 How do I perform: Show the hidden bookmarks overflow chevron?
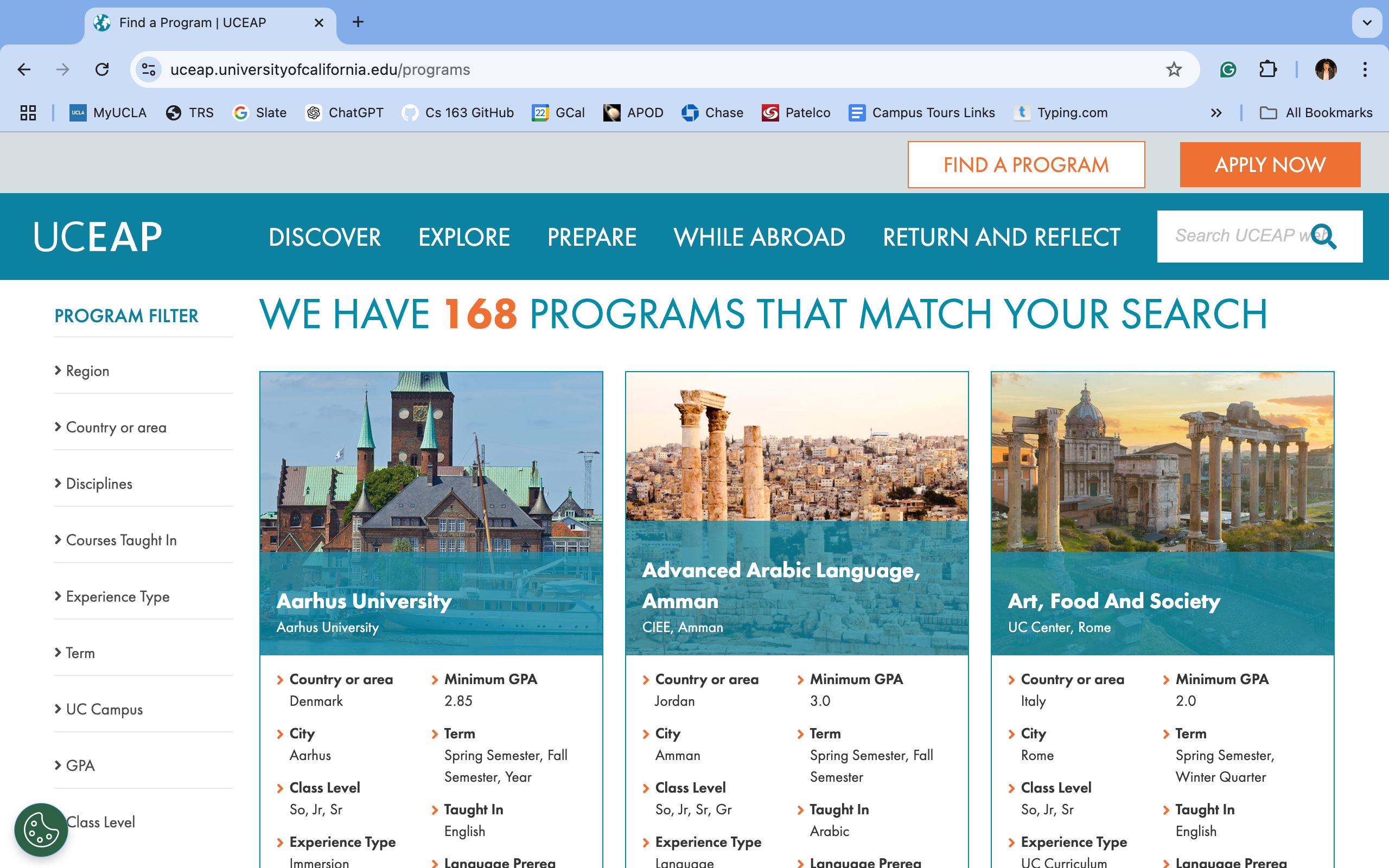point(1216,112)
